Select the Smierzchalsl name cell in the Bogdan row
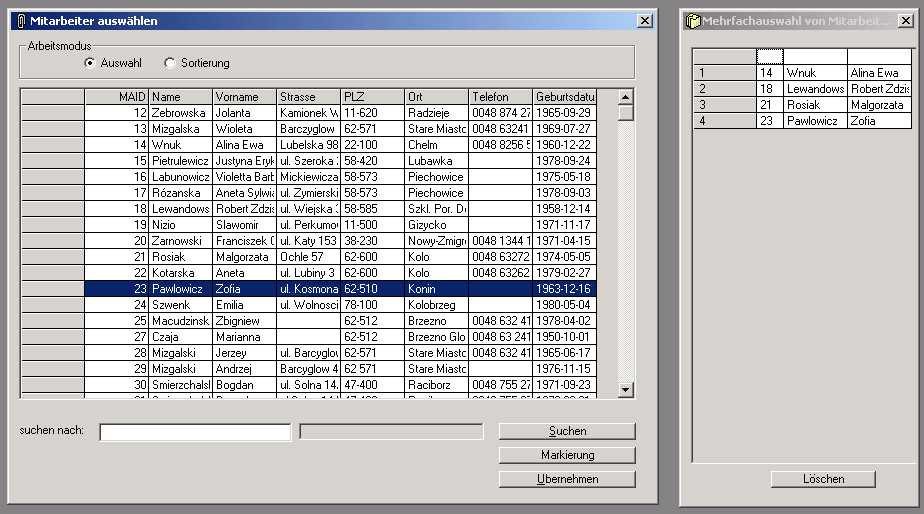924x514 pixels. [181, 385]
